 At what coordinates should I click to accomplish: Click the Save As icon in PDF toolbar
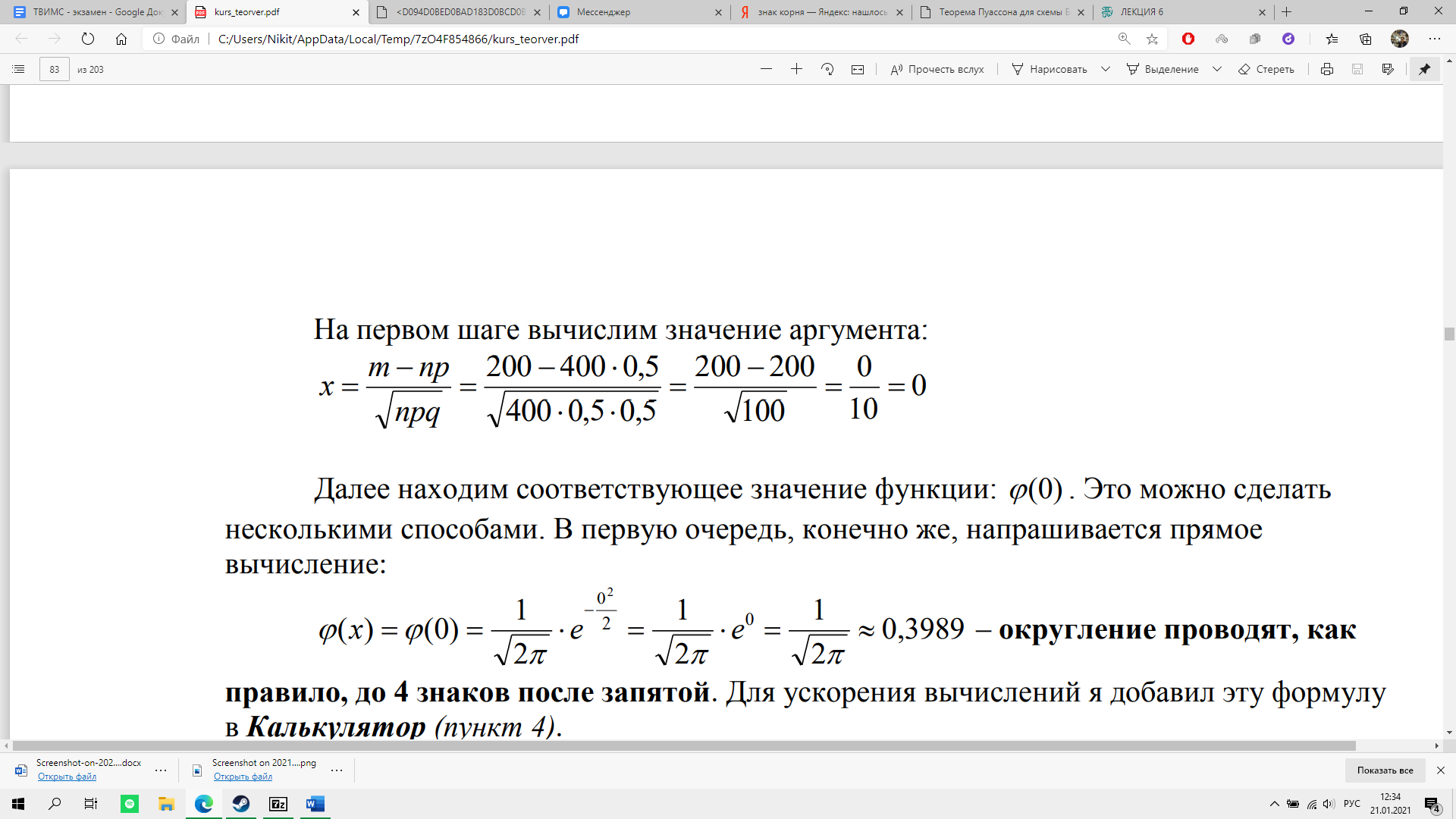coord(1388,69)
